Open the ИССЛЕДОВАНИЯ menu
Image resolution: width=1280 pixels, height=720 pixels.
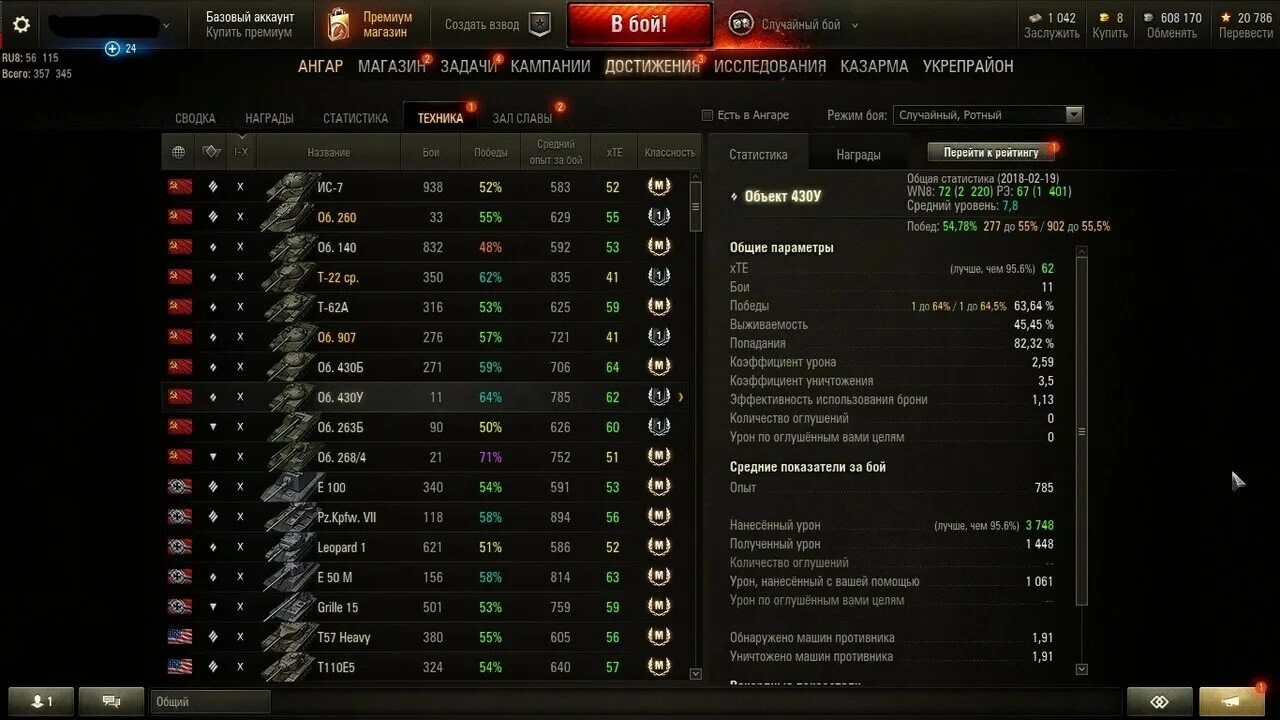coord(770,66)
